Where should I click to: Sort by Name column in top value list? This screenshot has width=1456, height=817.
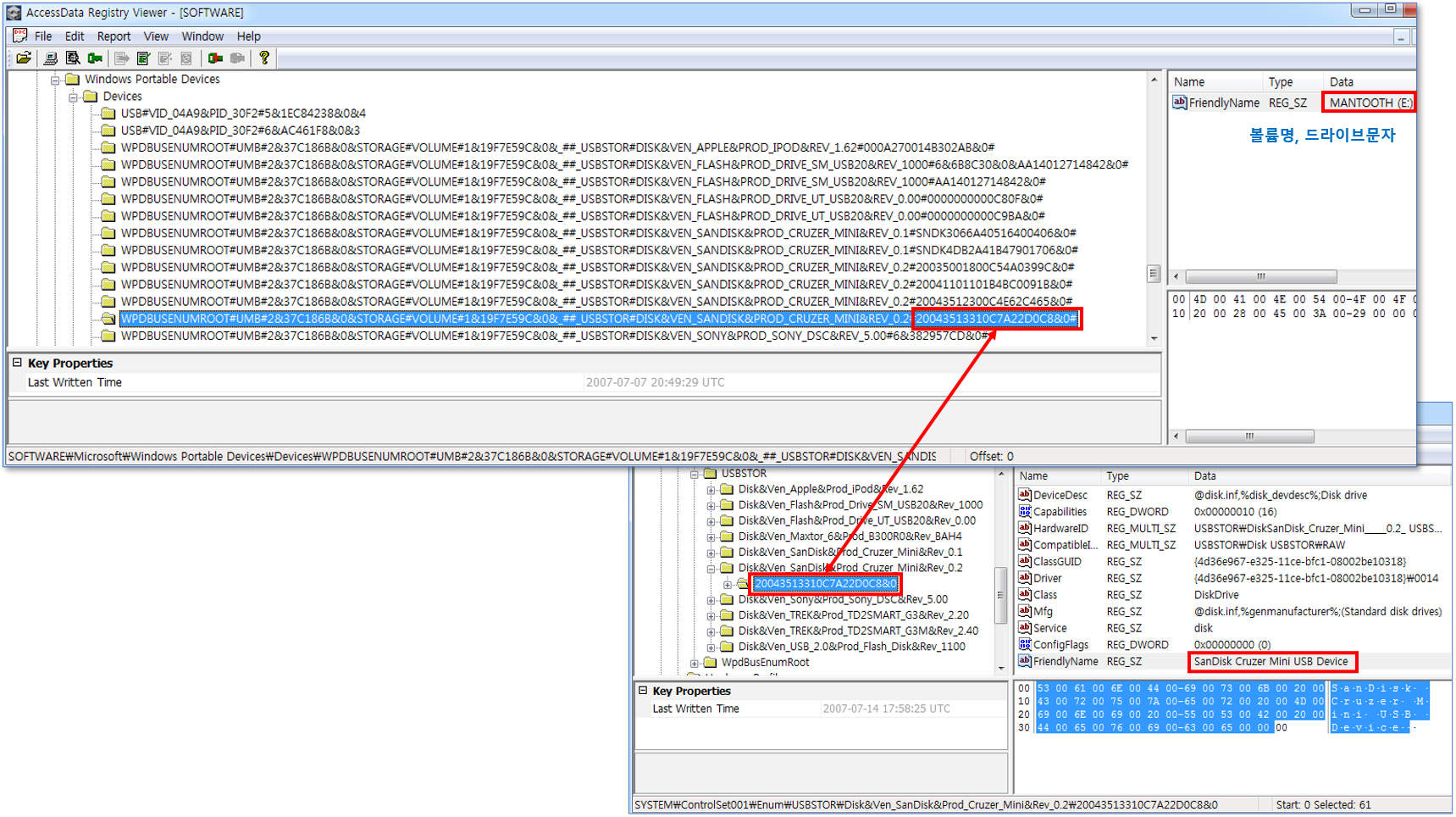pos(1215,82)
